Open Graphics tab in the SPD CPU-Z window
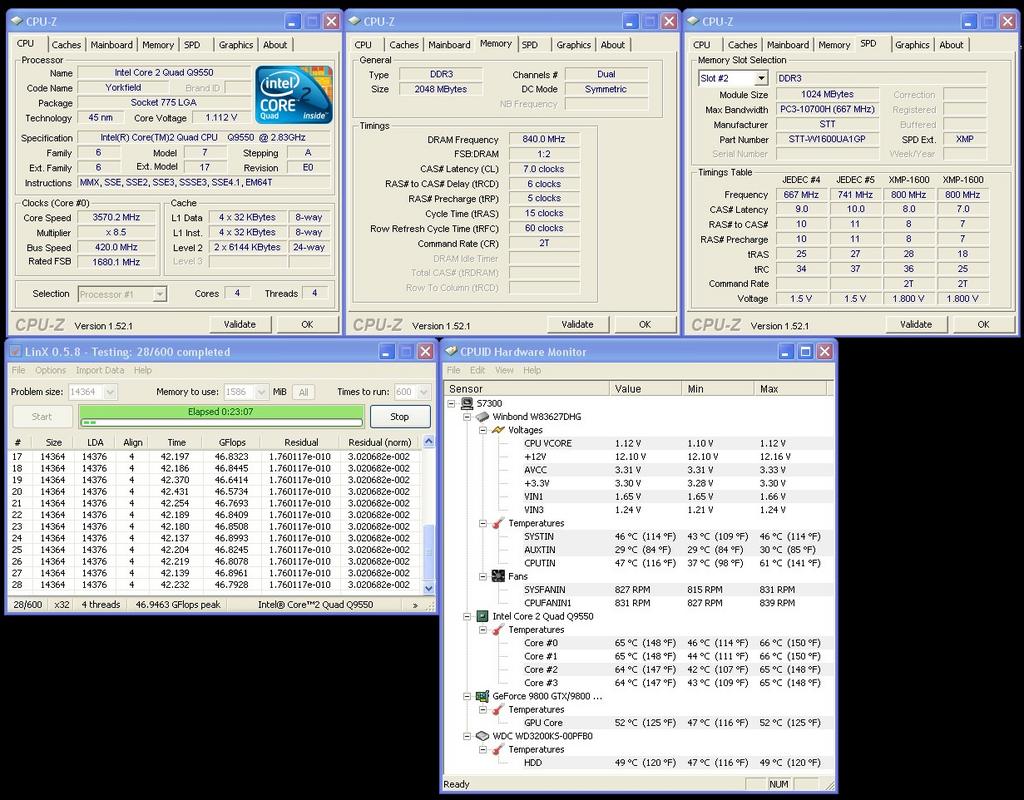1024x800 pixels. pos(912,45)
